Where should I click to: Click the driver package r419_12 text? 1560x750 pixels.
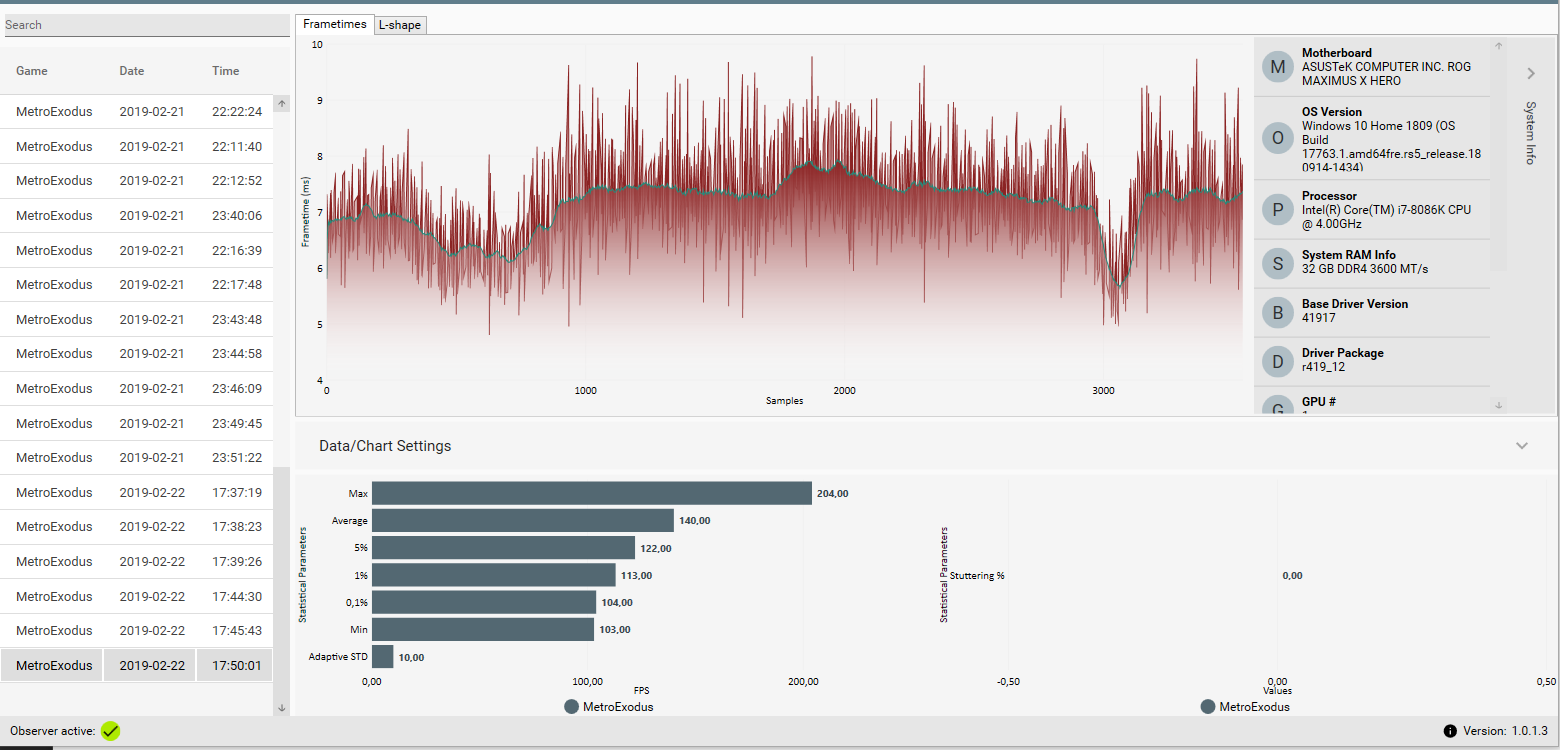tap(1323, 367)
